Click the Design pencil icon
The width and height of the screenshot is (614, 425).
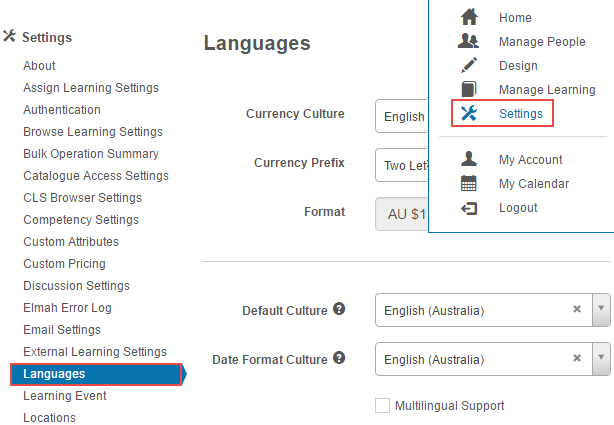click(468, 66)
